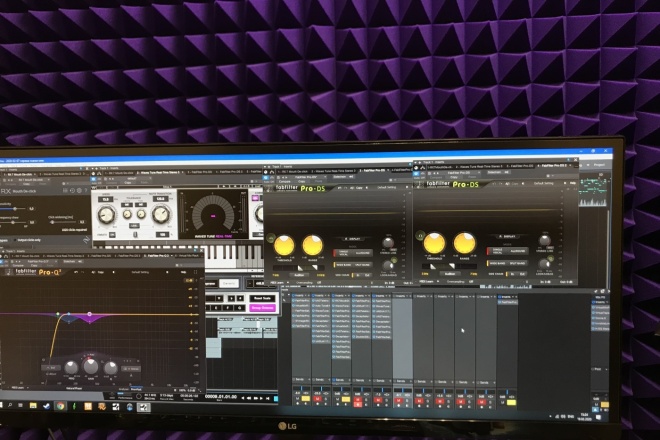Screen dimensions: 660x440
Task: Toggle Output clicks only in RX De-click
Action: [x=29, y=240]
